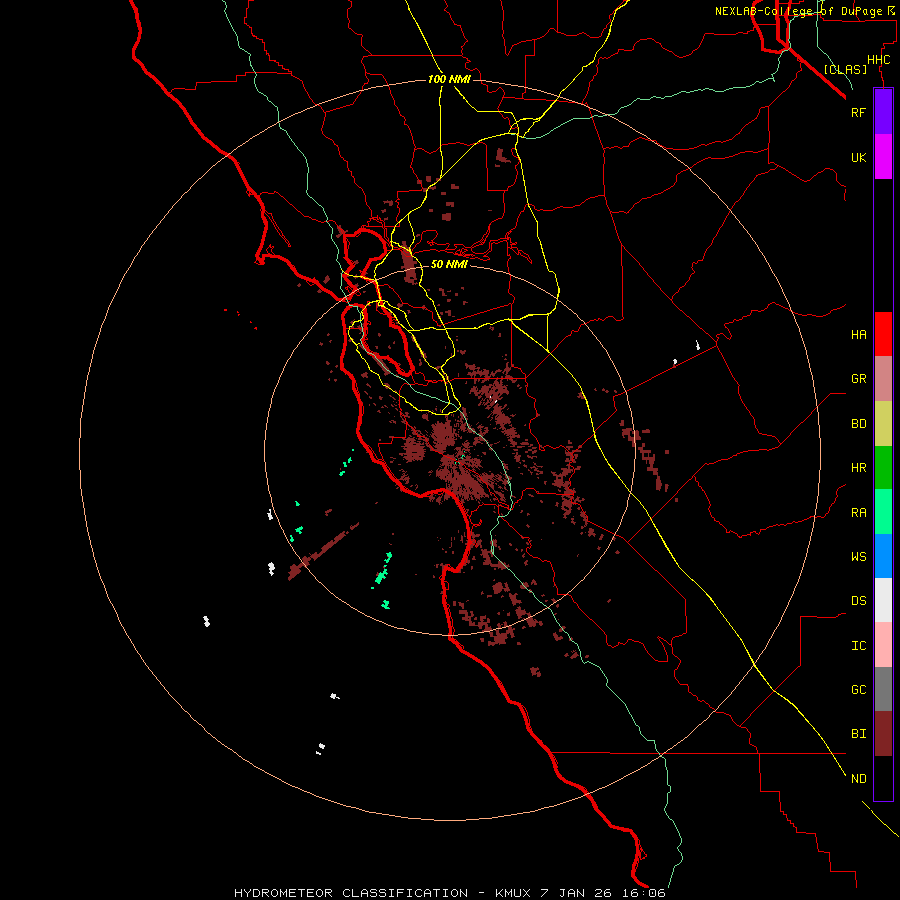Click the RA mint-green legend swatch

tap(883, 512)
